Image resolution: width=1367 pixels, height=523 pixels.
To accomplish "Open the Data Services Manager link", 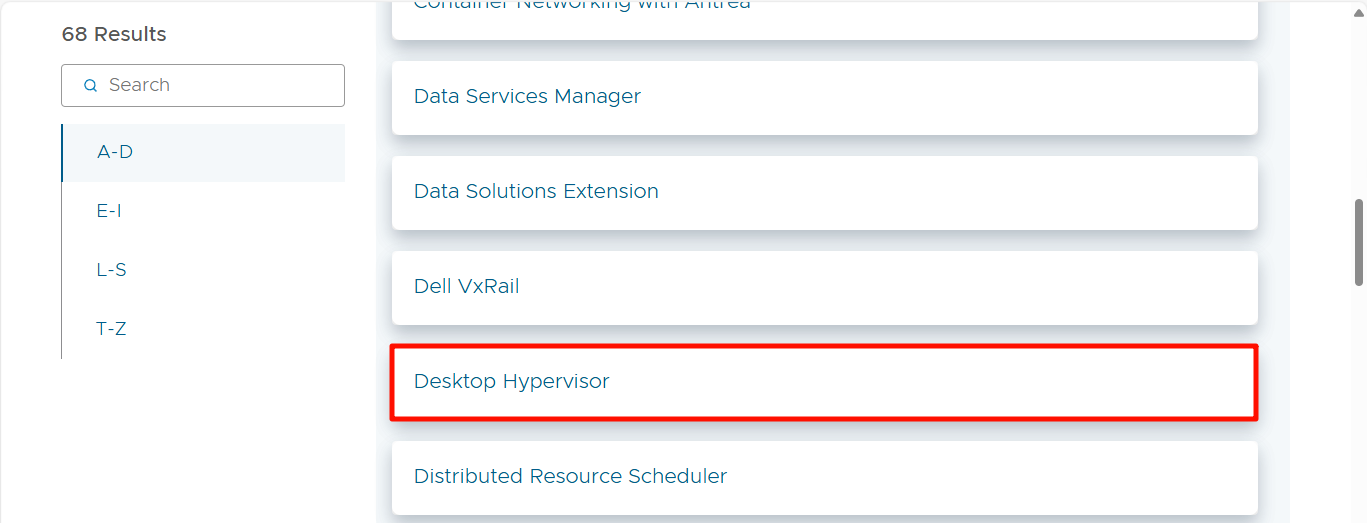I will 527,97.
